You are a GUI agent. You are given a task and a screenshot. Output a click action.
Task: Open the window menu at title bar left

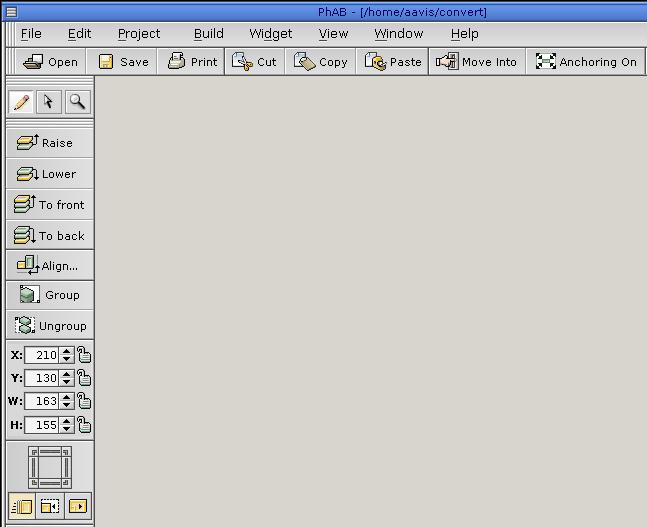(11, 12)
